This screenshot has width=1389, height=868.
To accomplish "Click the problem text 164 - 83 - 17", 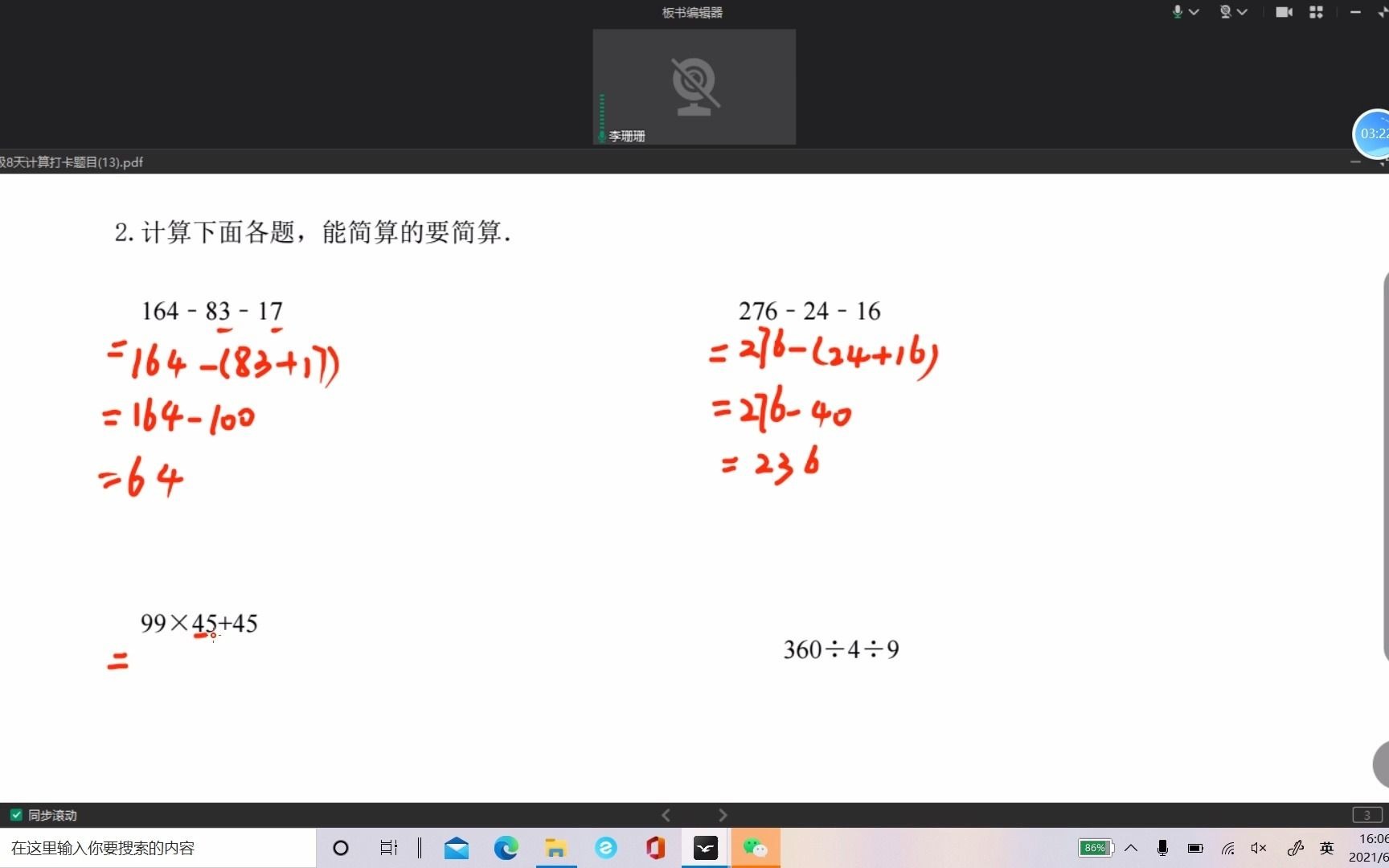I will point(212,311).
